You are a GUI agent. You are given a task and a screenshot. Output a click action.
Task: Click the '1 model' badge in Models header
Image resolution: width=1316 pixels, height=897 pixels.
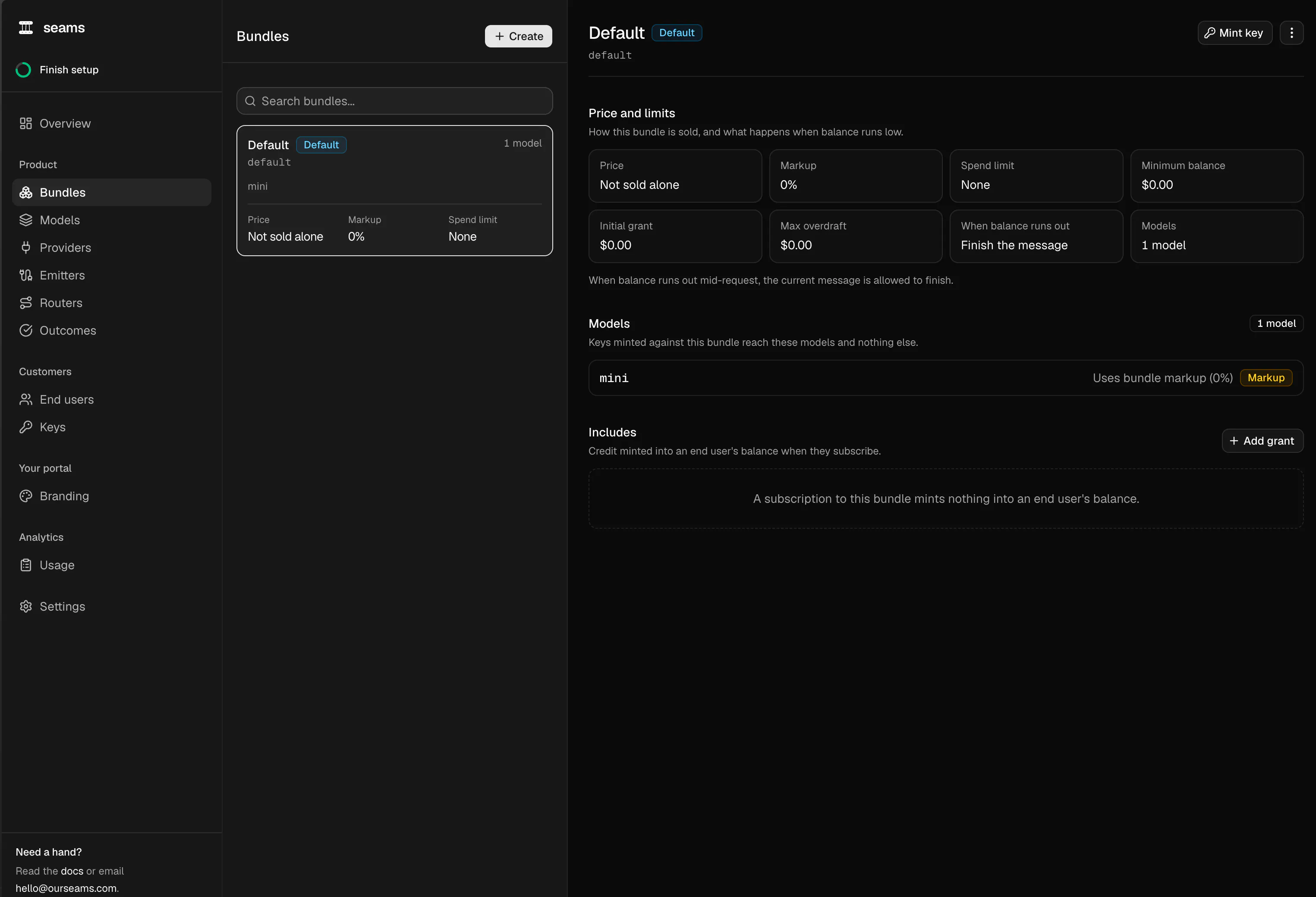click(x=1276, y=323)
